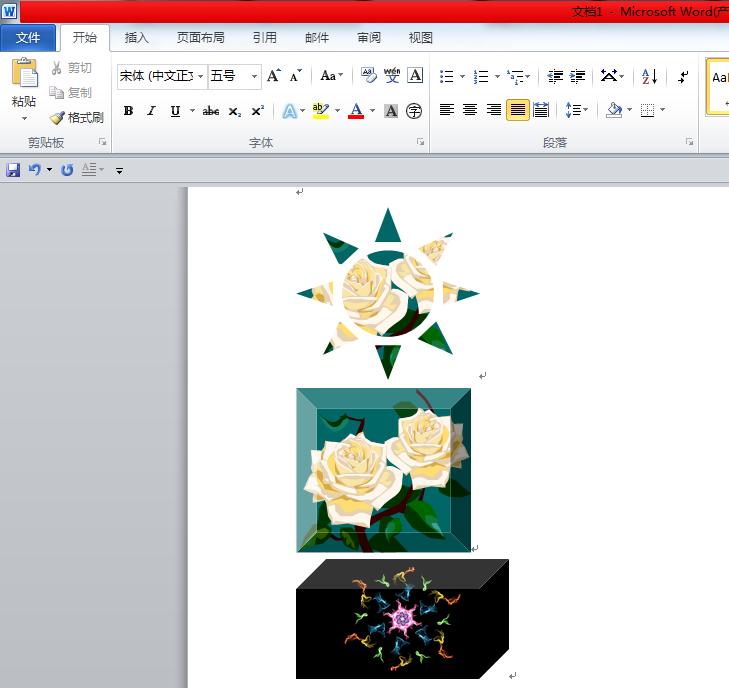
Task: Activate the 格式刷 Format Painter
Action: click(x=77, y=118)
